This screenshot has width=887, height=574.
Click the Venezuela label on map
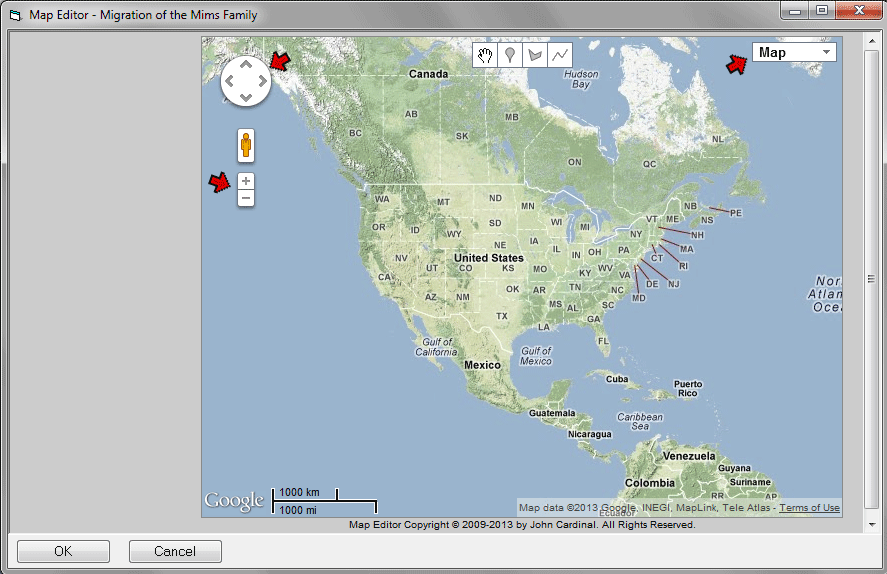(x=689, y=456)
